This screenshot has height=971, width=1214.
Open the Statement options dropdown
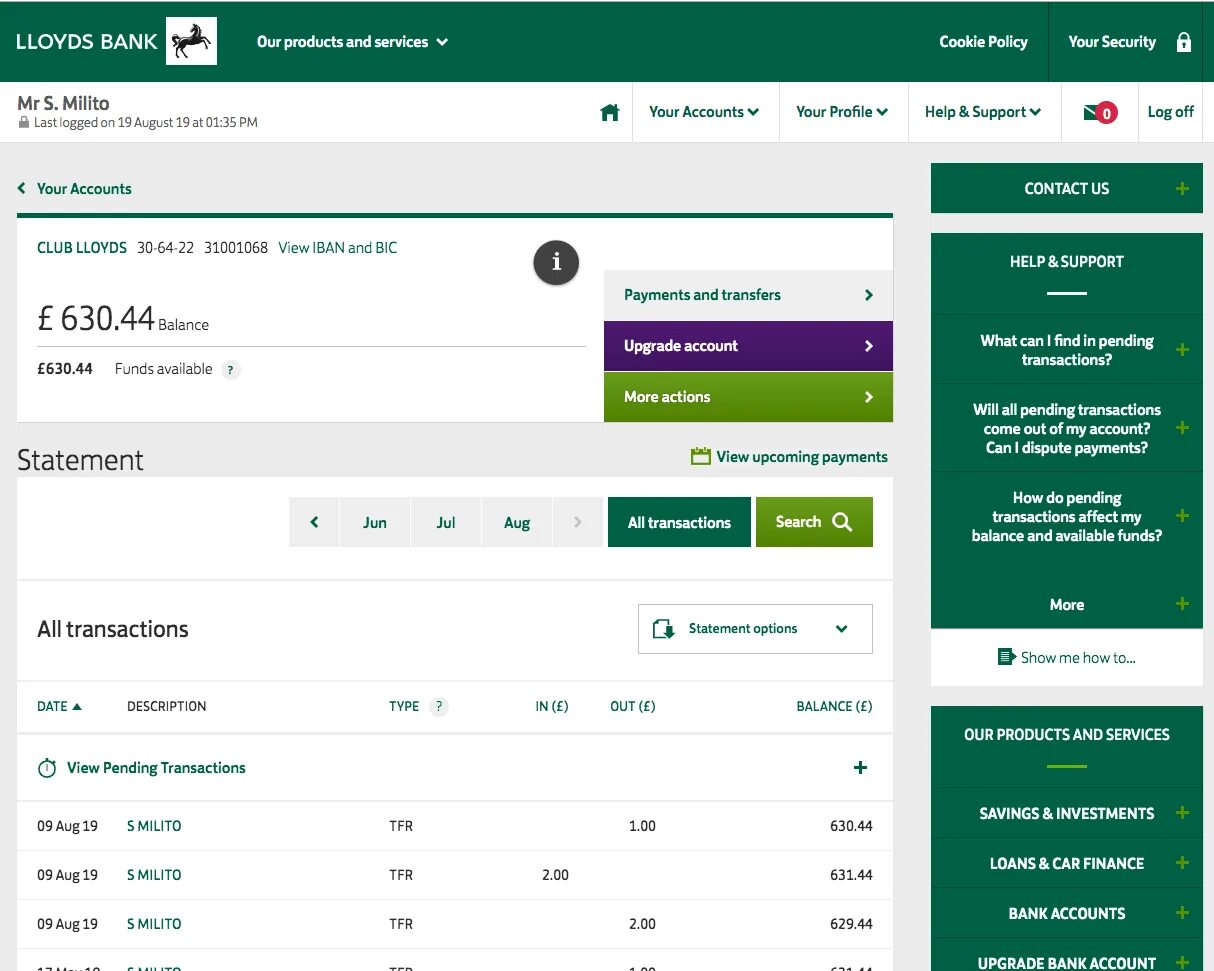pos(755,629)
